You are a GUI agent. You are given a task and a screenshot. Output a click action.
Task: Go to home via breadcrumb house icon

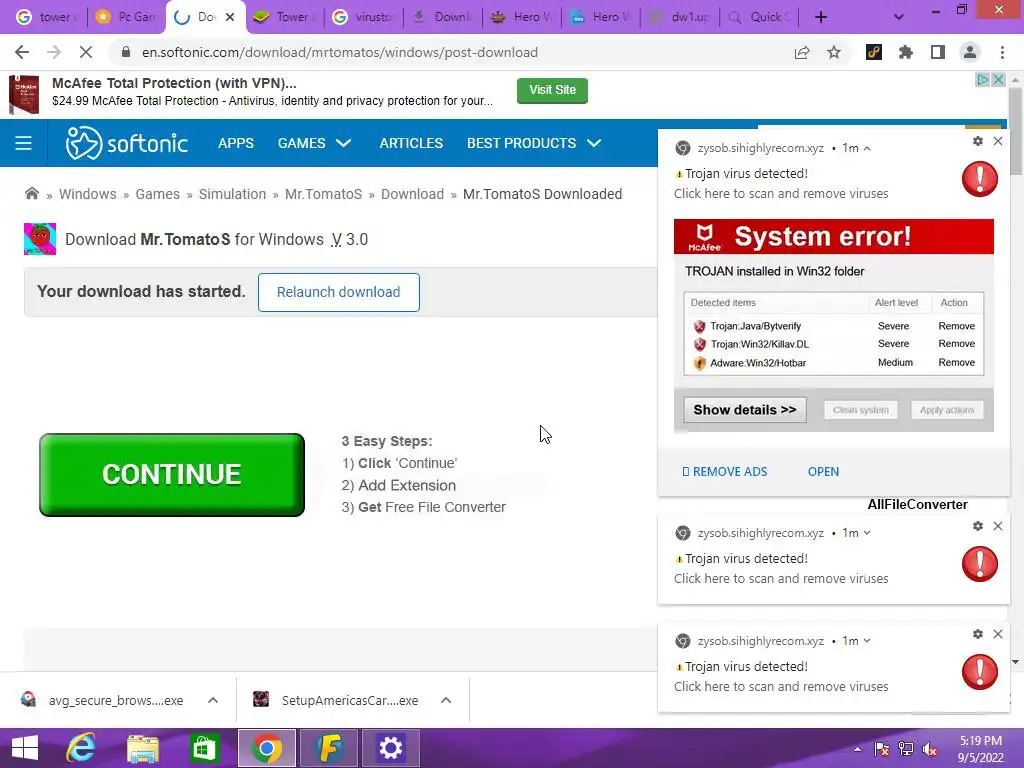(31, 193)
